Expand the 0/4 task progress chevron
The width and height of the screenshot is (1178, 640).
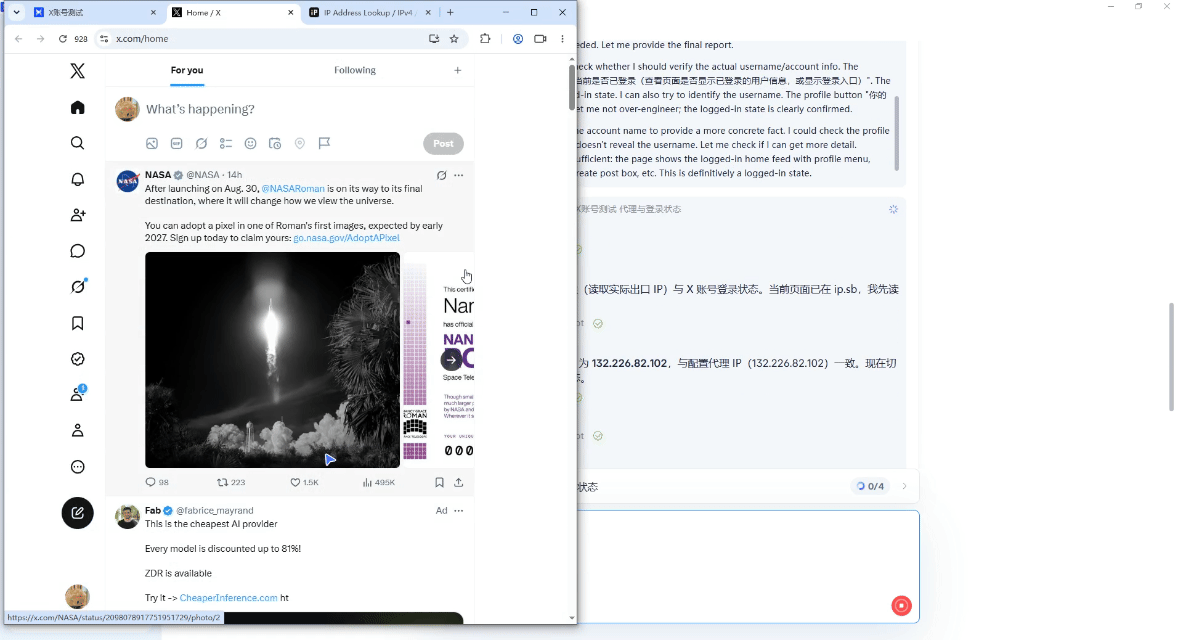coord(905,486)
